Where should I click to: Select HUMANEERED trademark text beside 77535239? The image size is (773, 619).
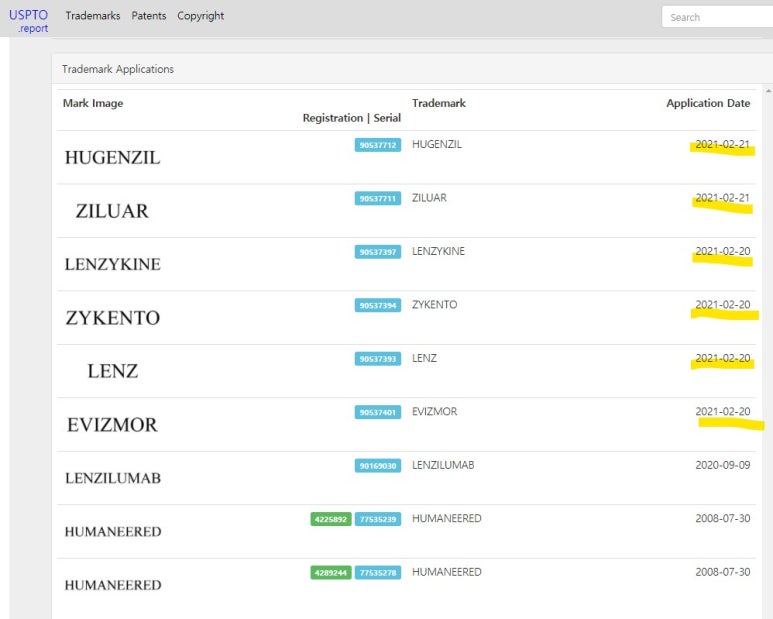447,518
